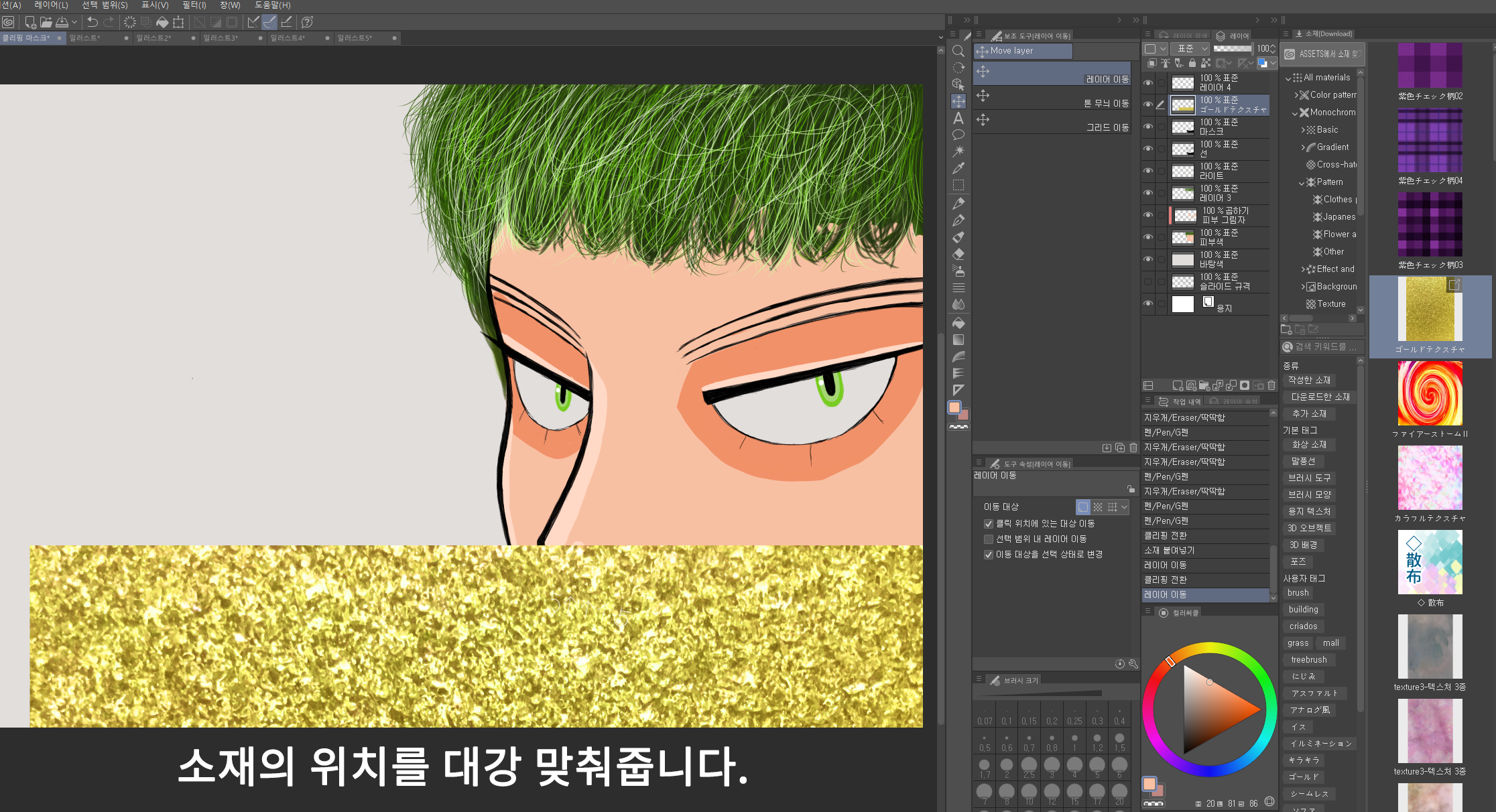This screenshot has height=812, width=1496.
Task: Hide the 마스크 layer with eye icon
Action: 1148,127
